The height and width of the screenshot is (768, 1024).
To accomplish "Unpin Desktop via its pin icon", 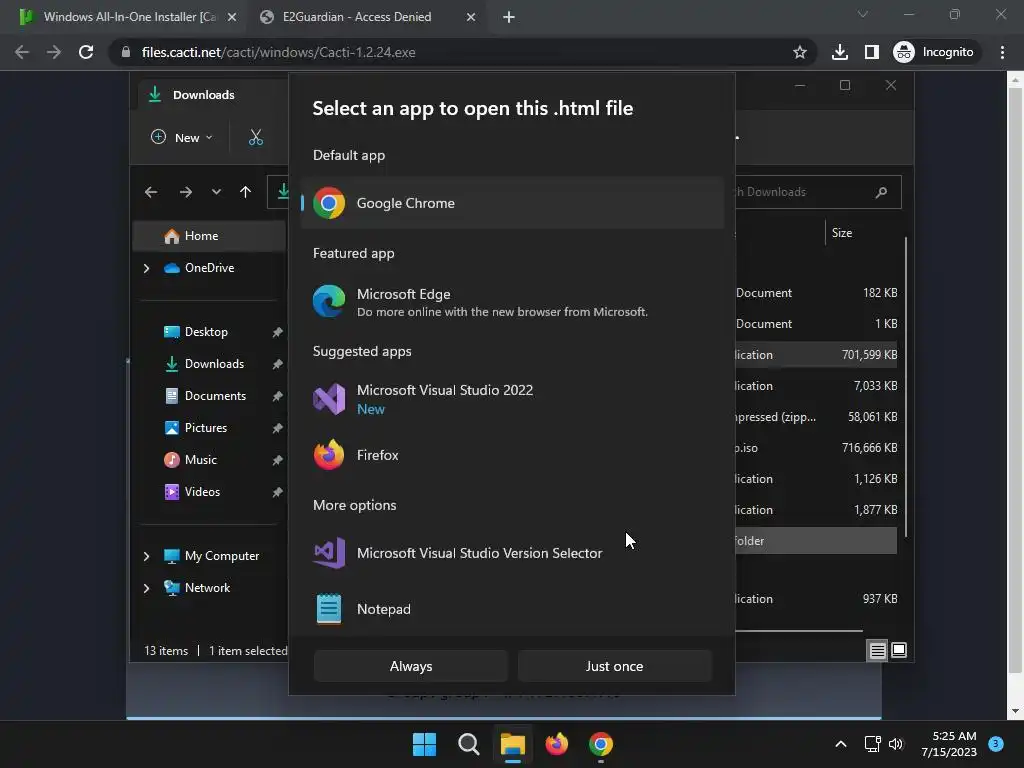I will [277, 332].
